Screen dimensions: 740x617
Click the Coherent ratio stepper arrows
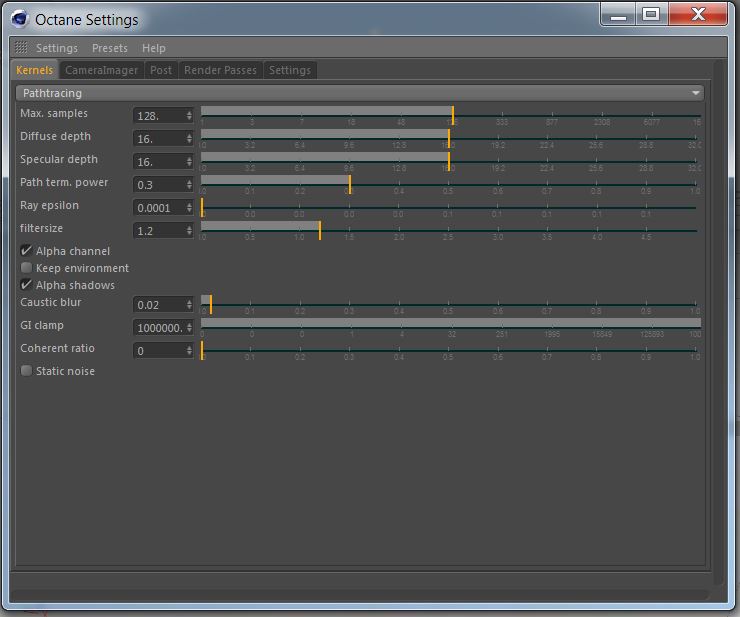(x=189, y=351)
